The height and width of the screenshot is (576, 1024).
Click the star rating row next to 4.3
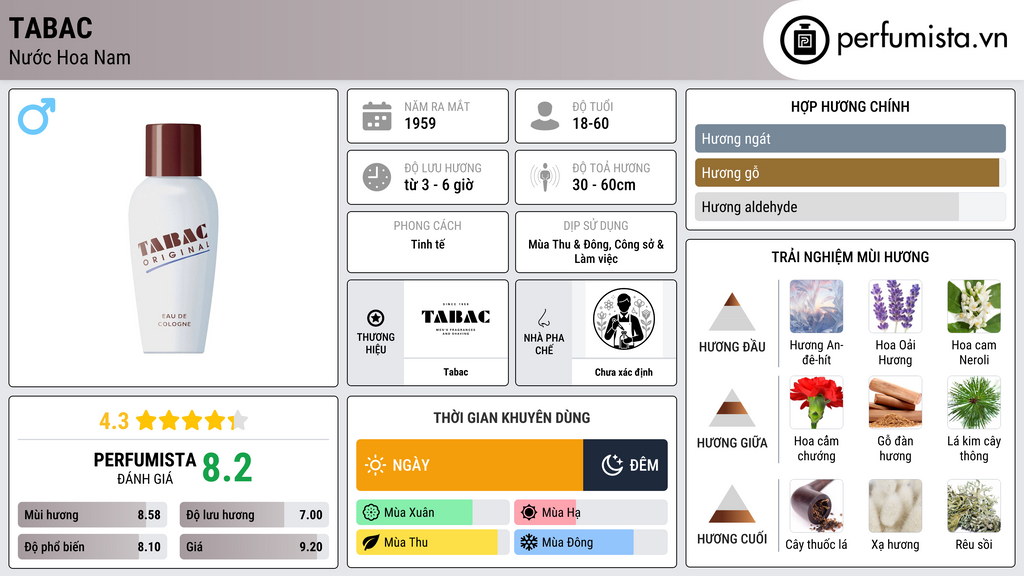pos(192,421)
